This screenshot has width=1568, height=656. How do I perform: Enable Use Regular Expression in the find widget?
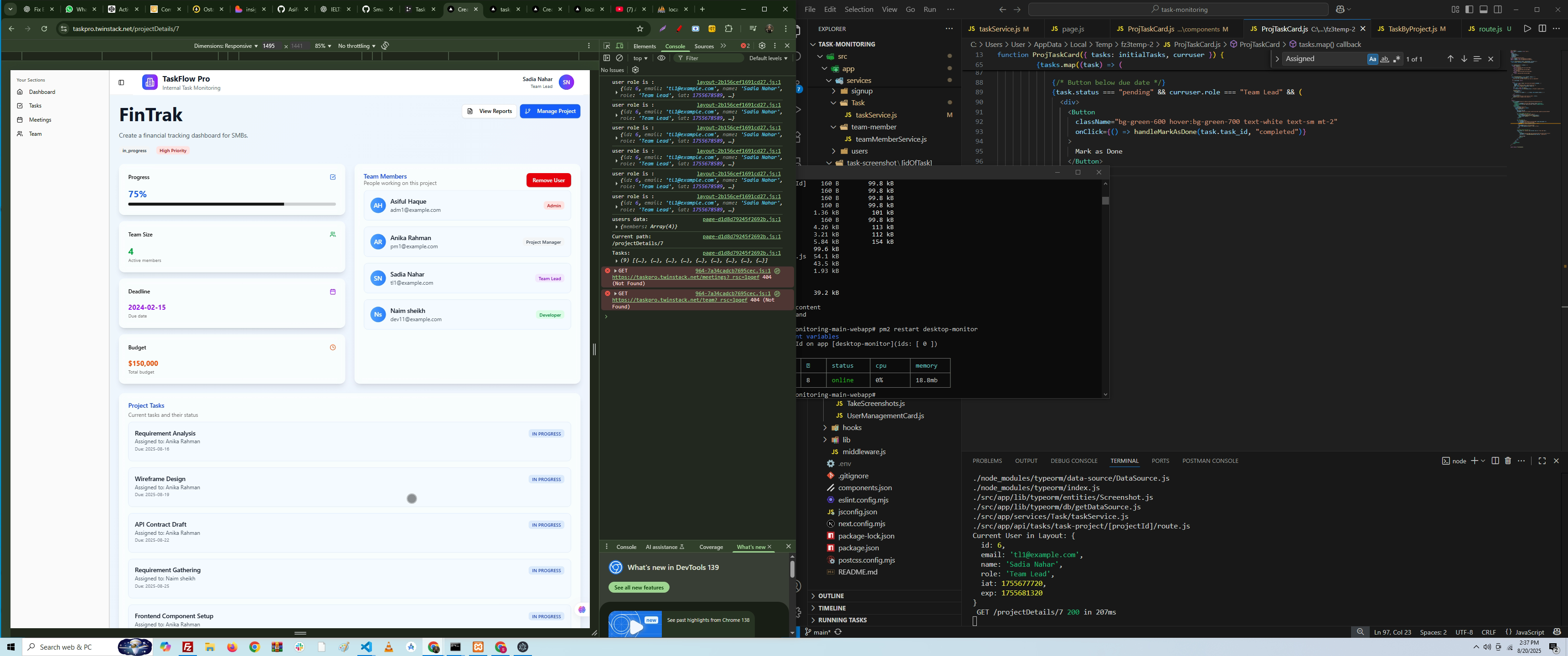pyautogui.click(x=1396, y=59)
